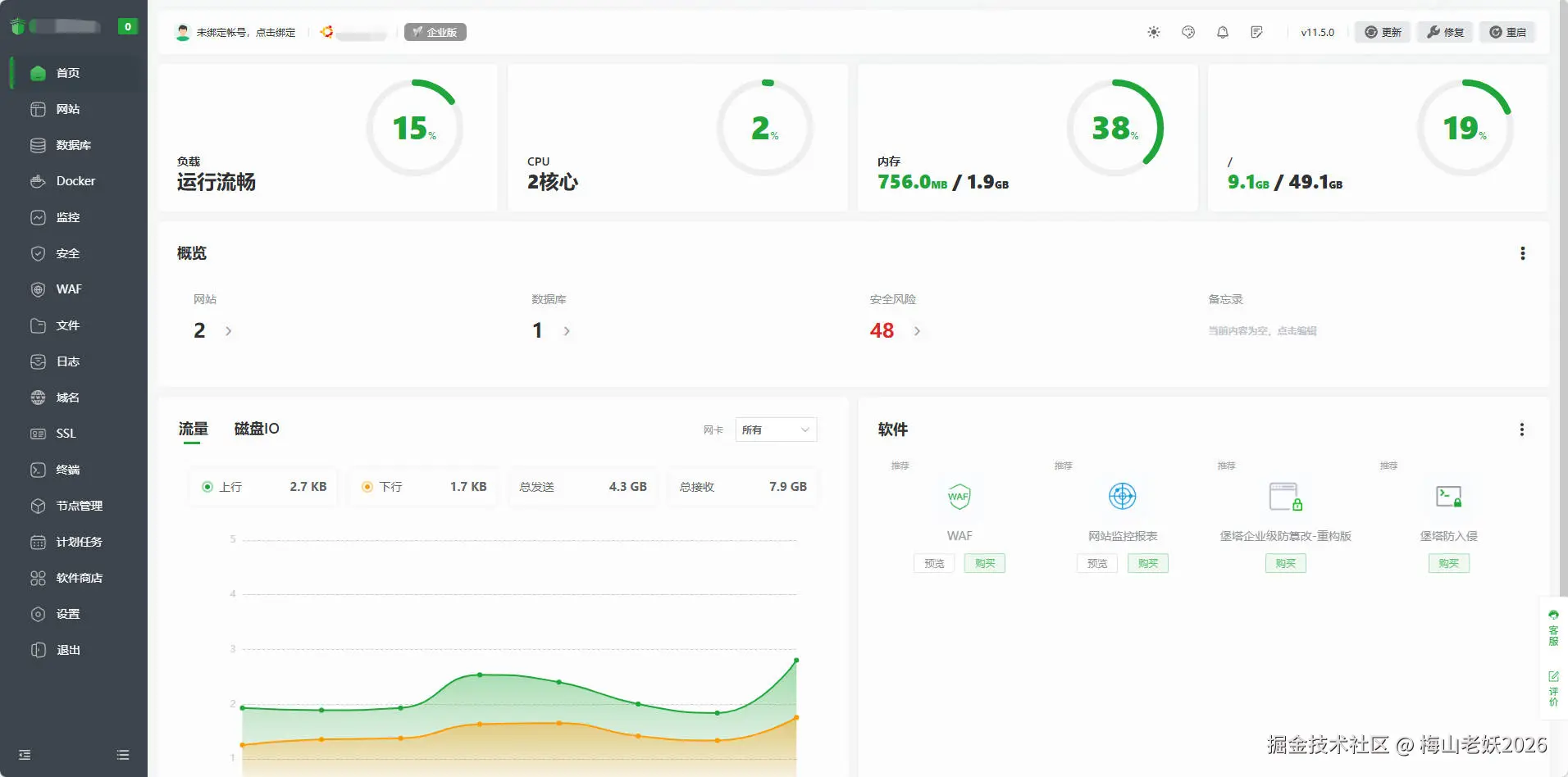Click the 总接收 7.9 GB value

(x=788, y=487)
